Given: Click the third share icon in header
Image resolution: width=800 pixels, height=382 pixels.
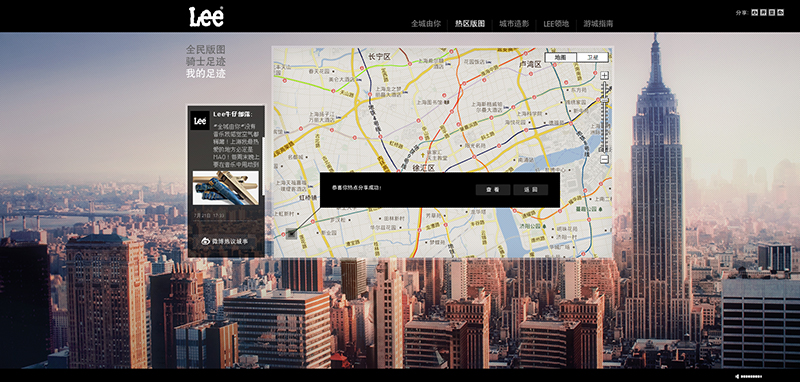Looking at the screenshot, I should pos(772,13).
